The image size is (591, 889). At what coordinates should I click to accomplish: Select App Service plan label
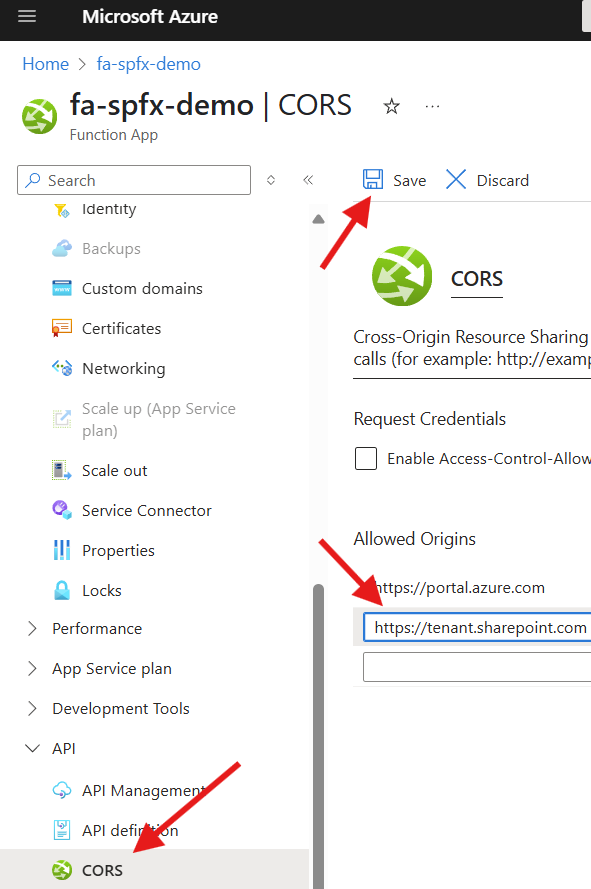tap(112, 669)
